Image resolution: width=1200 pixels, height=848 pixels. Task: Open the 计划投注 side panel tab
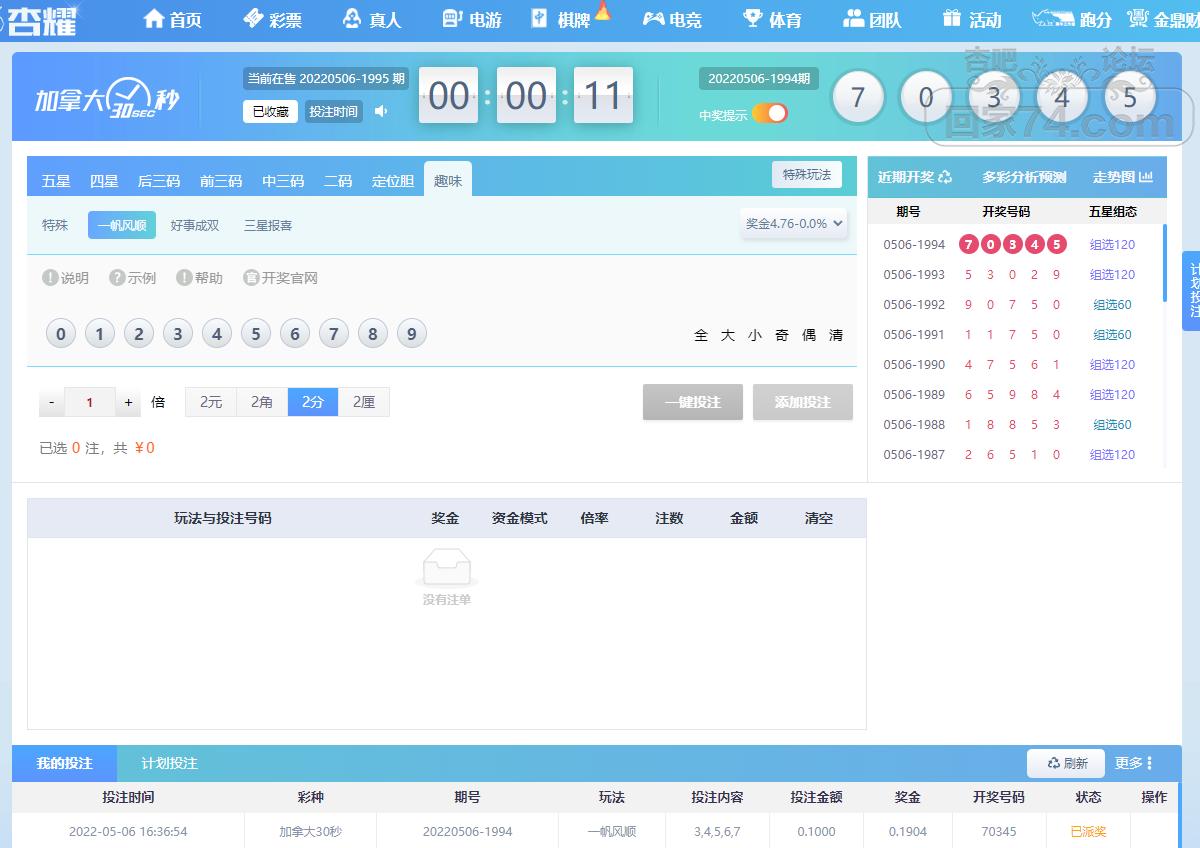[x=1192, y=291]
